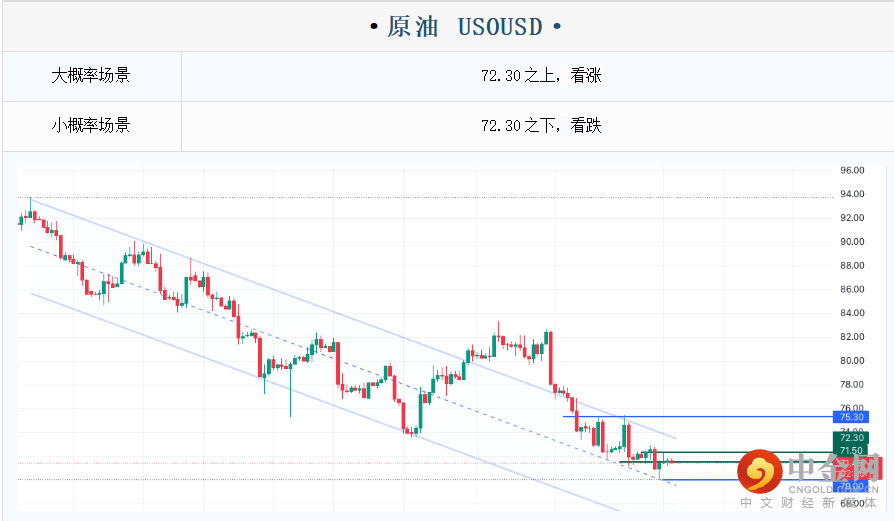Click the green 71.50 price label
894x521 pixels.
(x=851, y=451)
